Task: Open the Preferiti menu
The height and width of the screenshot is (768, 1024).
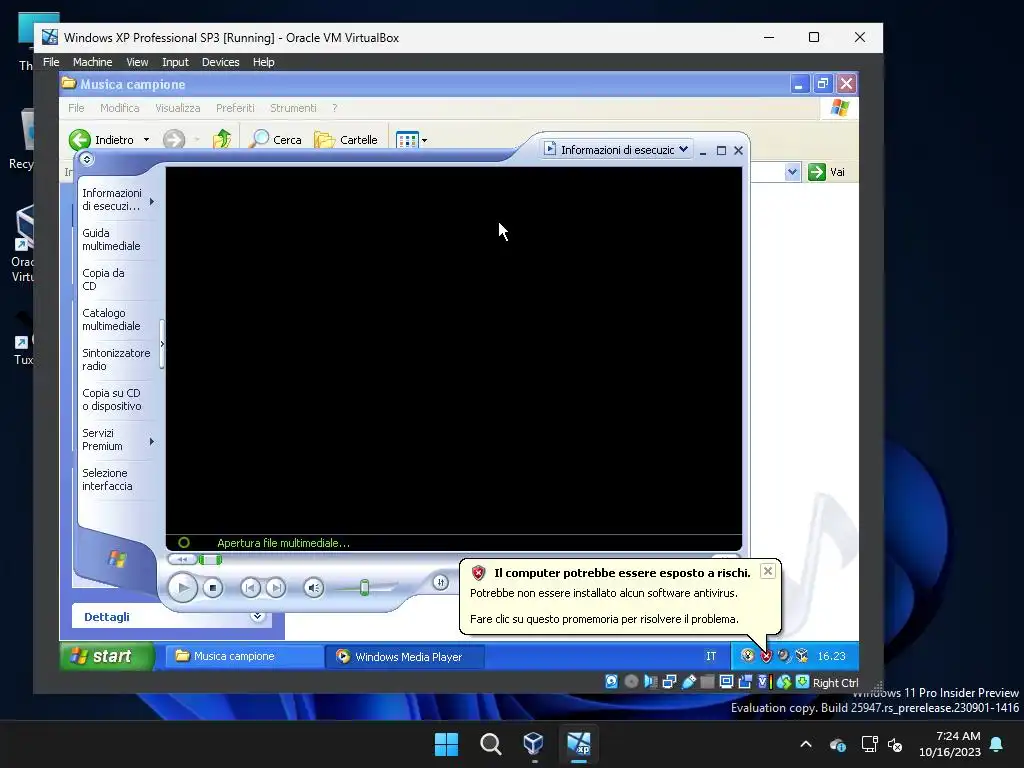Action: (x=235, y=108)
